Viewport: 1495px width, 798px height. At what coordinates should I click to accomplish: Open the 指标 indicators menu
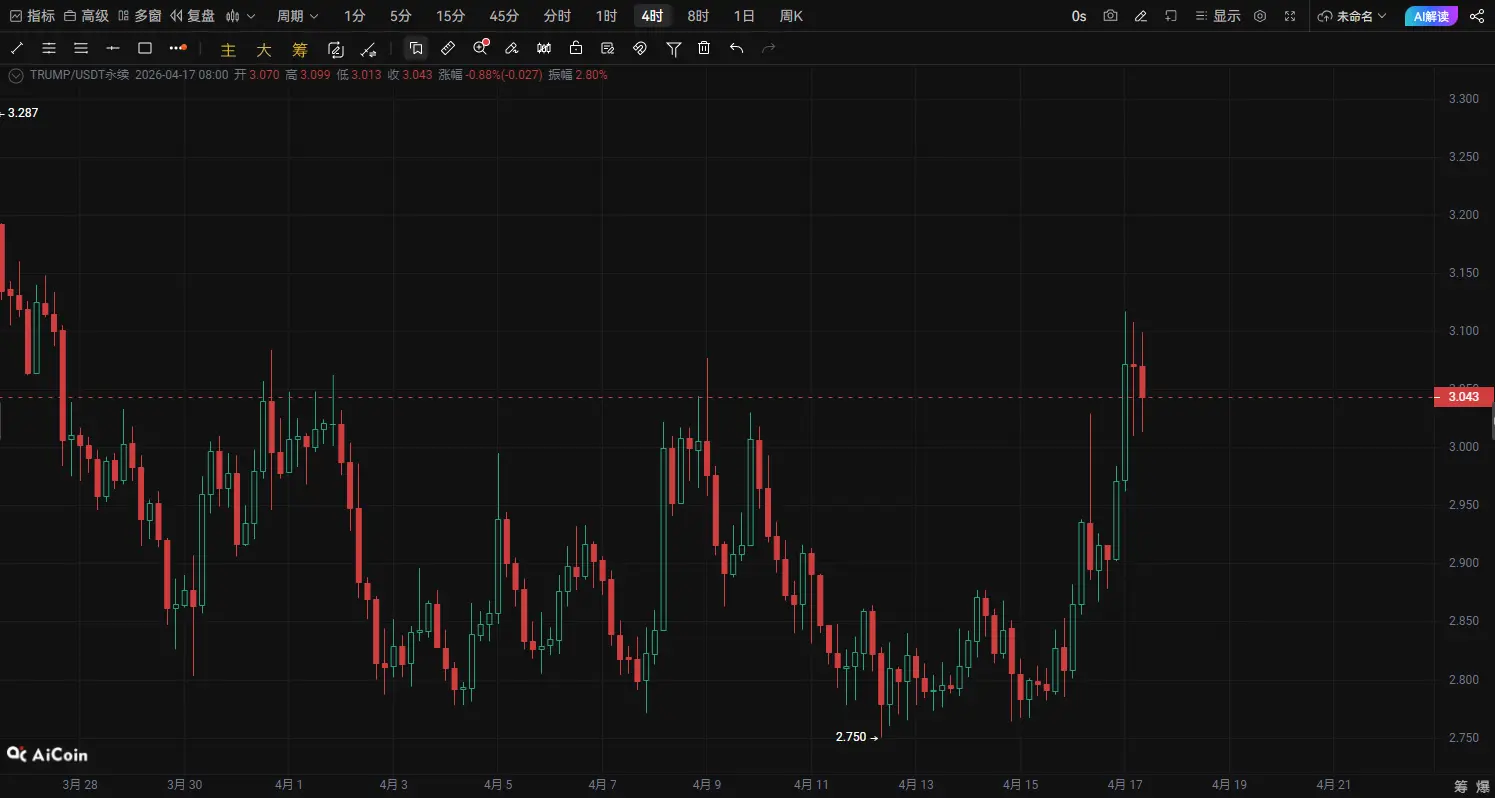coord(31,16)
